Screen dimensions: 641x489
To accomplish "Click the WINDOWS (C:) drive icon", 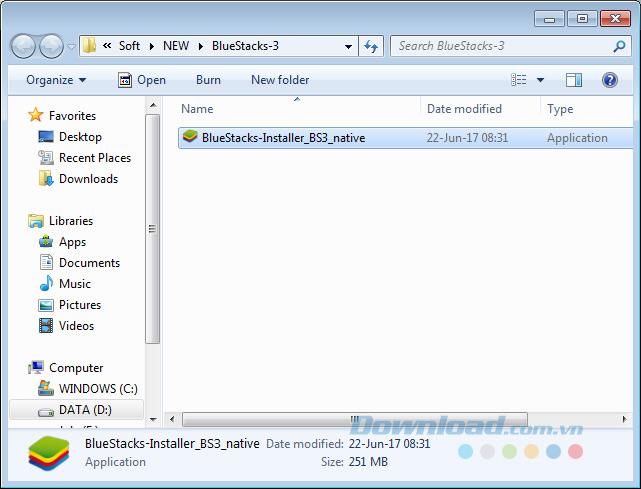I will [46, 388].
